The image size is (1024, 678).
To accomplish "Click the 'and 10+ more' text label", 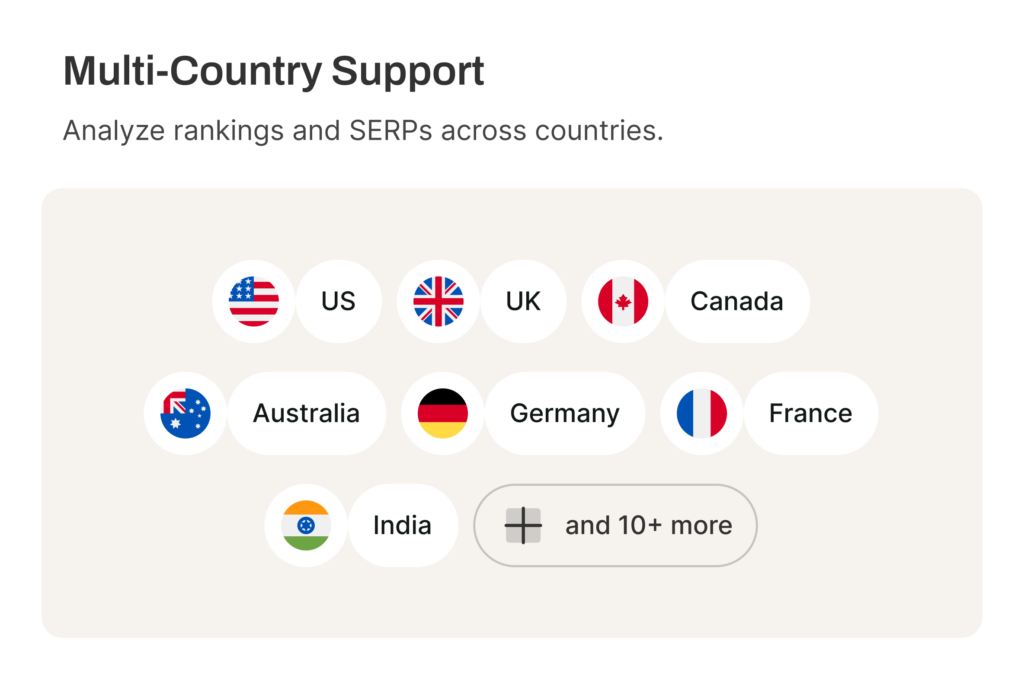I will (648, 525).
